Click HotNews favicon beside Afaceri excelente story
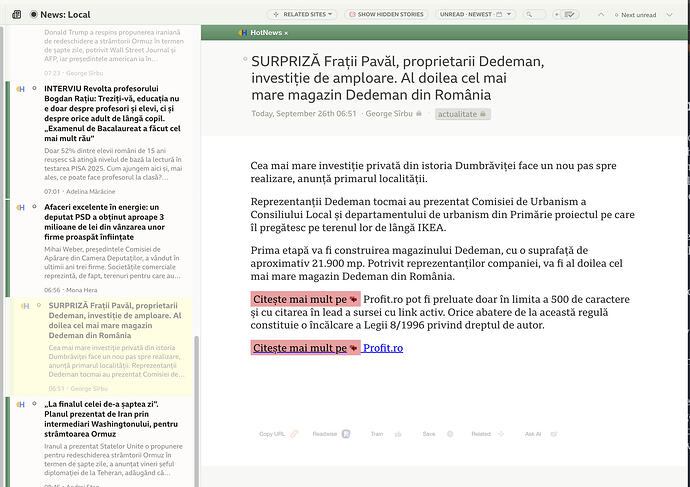This screenshot has height=487, width=690. (x=21, y=207)
